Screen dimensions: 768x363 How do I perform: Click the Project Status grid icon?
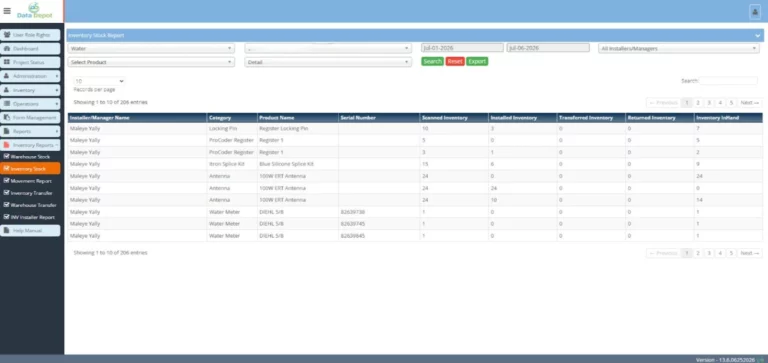[7, 63]
